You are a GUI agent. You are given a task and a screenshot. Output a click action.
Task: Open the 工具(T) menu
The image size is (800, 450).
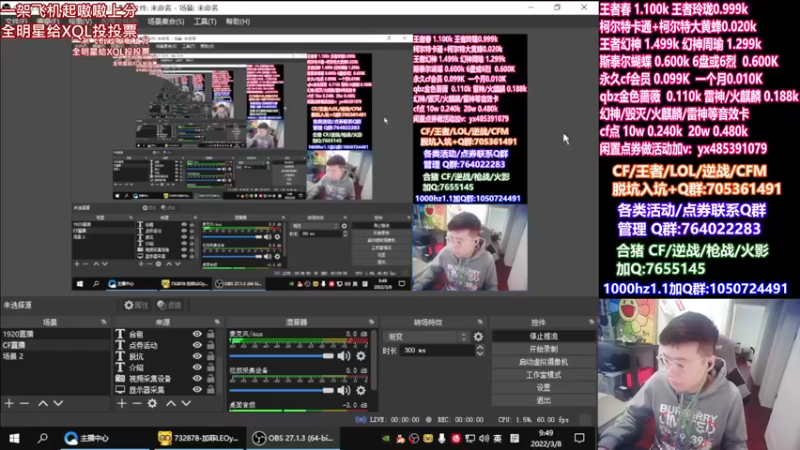[x=205, y=21]
